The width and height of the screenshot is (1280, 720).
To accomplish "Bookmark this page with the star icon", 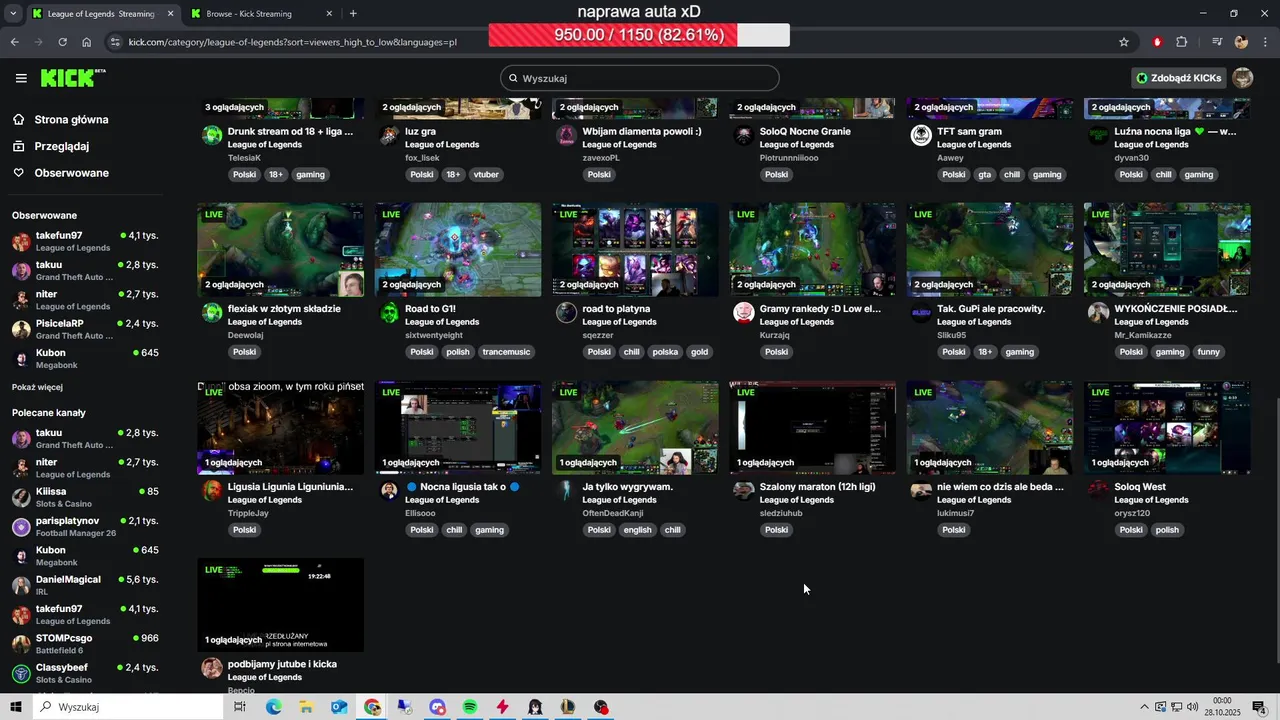I will (x=1124, y=42).
